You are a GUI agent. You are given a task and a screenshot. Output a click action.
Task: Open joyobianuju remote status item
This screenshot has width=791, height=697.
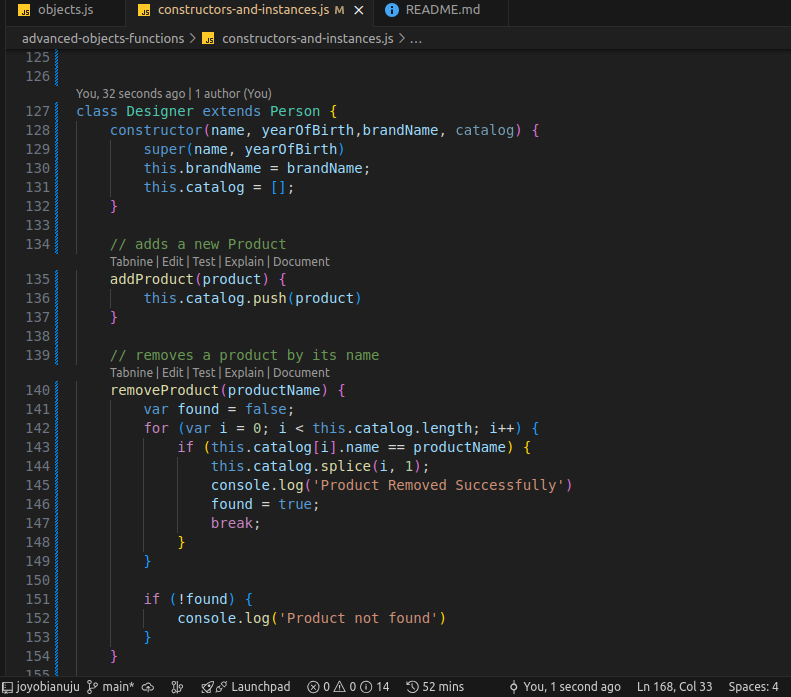pyautogui.click(x=41, y=687)
